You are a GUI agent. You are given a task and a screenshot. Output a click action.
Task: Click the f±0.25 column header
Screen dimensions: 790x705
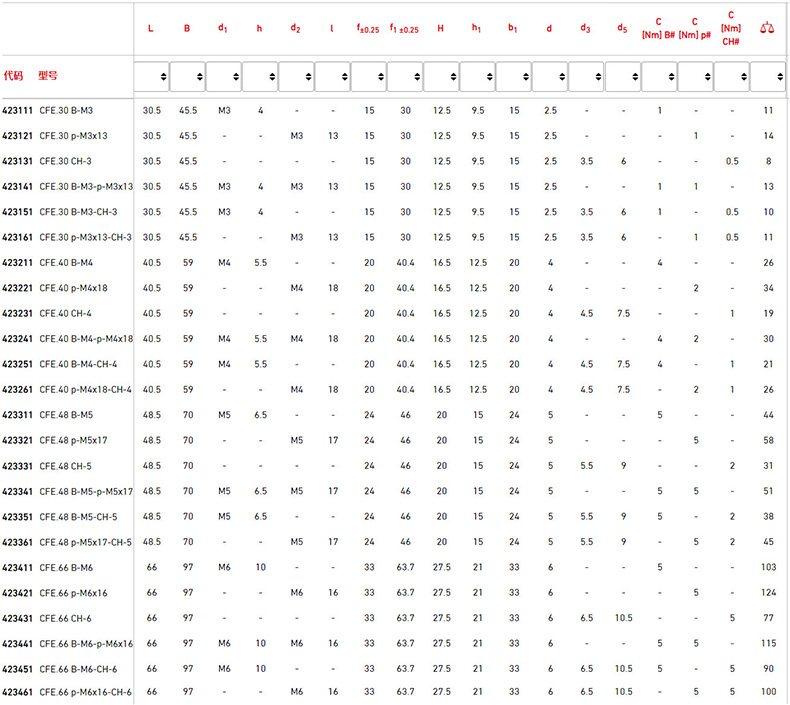coord(368,29)
